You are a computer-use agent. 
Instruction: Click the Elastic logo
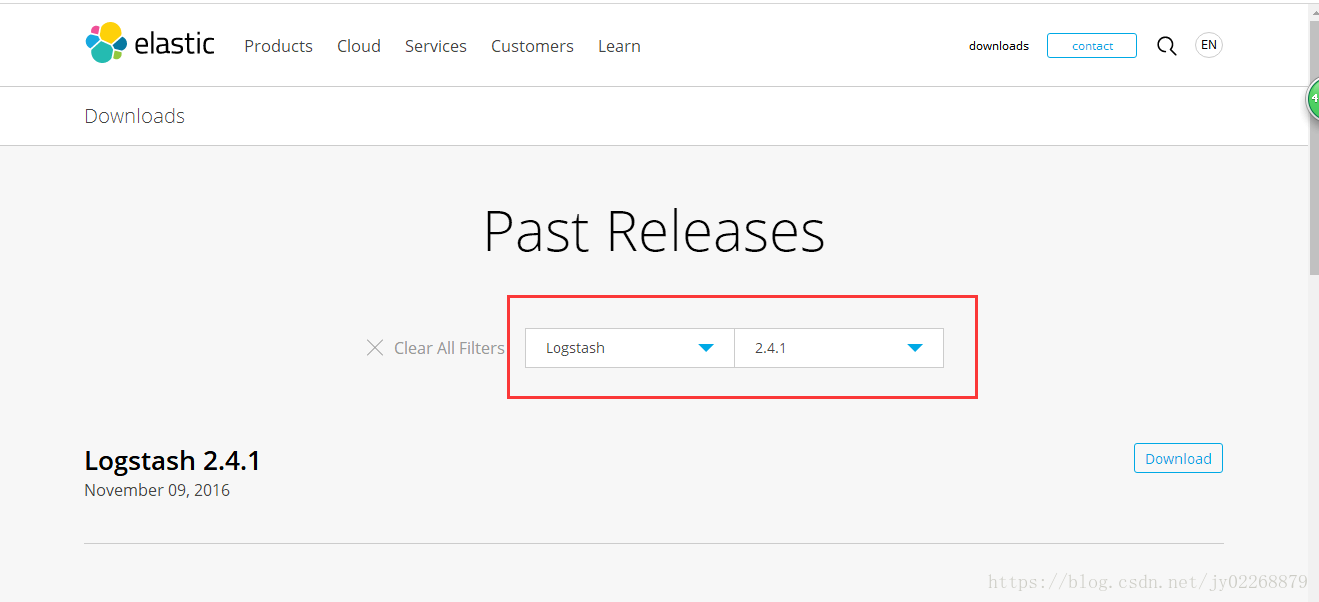click(150, 43)
